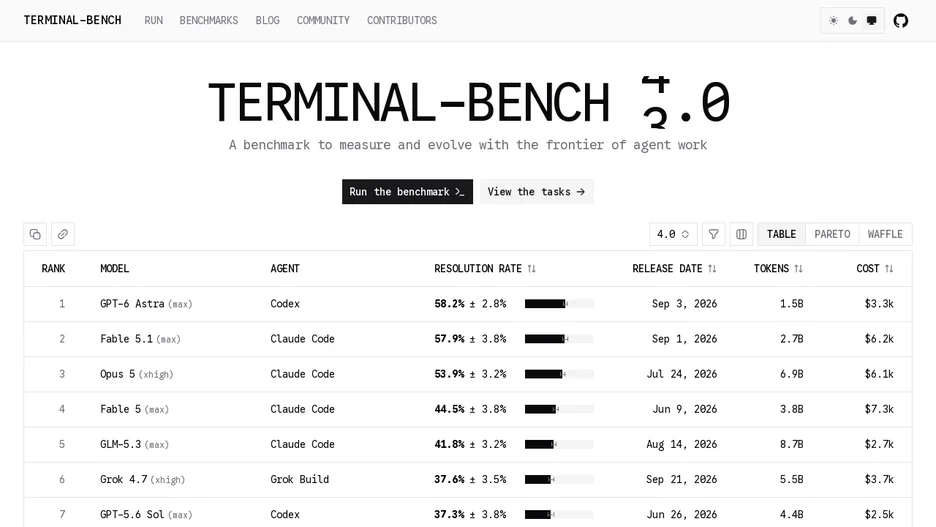Viewport: 936px width, 527px height.
Task: Sort by RELEASE DATE column
Action: 674,269
